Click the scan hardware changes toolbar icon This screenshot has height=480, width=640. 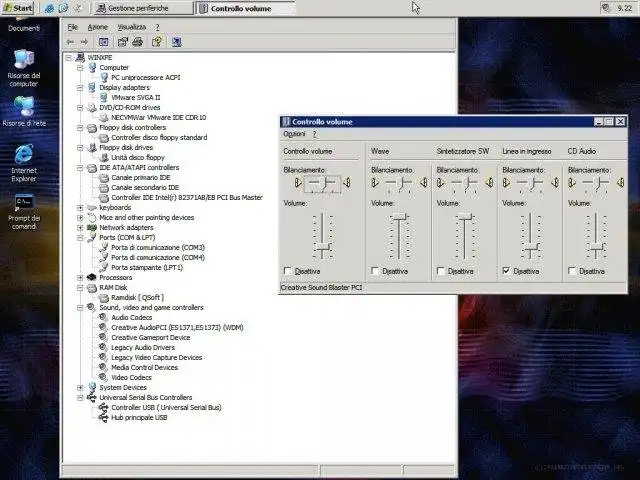tap(176, 42)
